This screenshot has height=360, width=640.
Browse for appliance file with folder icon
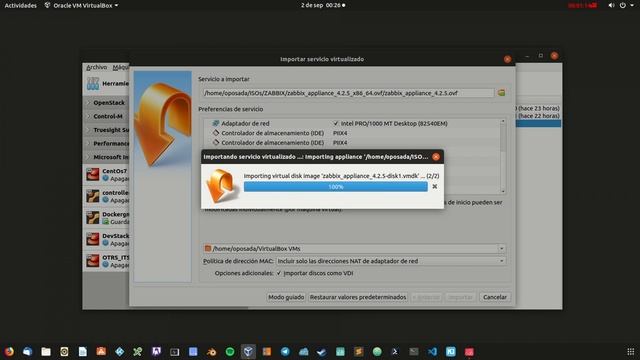pyautogui.click(x=501, y=93)
